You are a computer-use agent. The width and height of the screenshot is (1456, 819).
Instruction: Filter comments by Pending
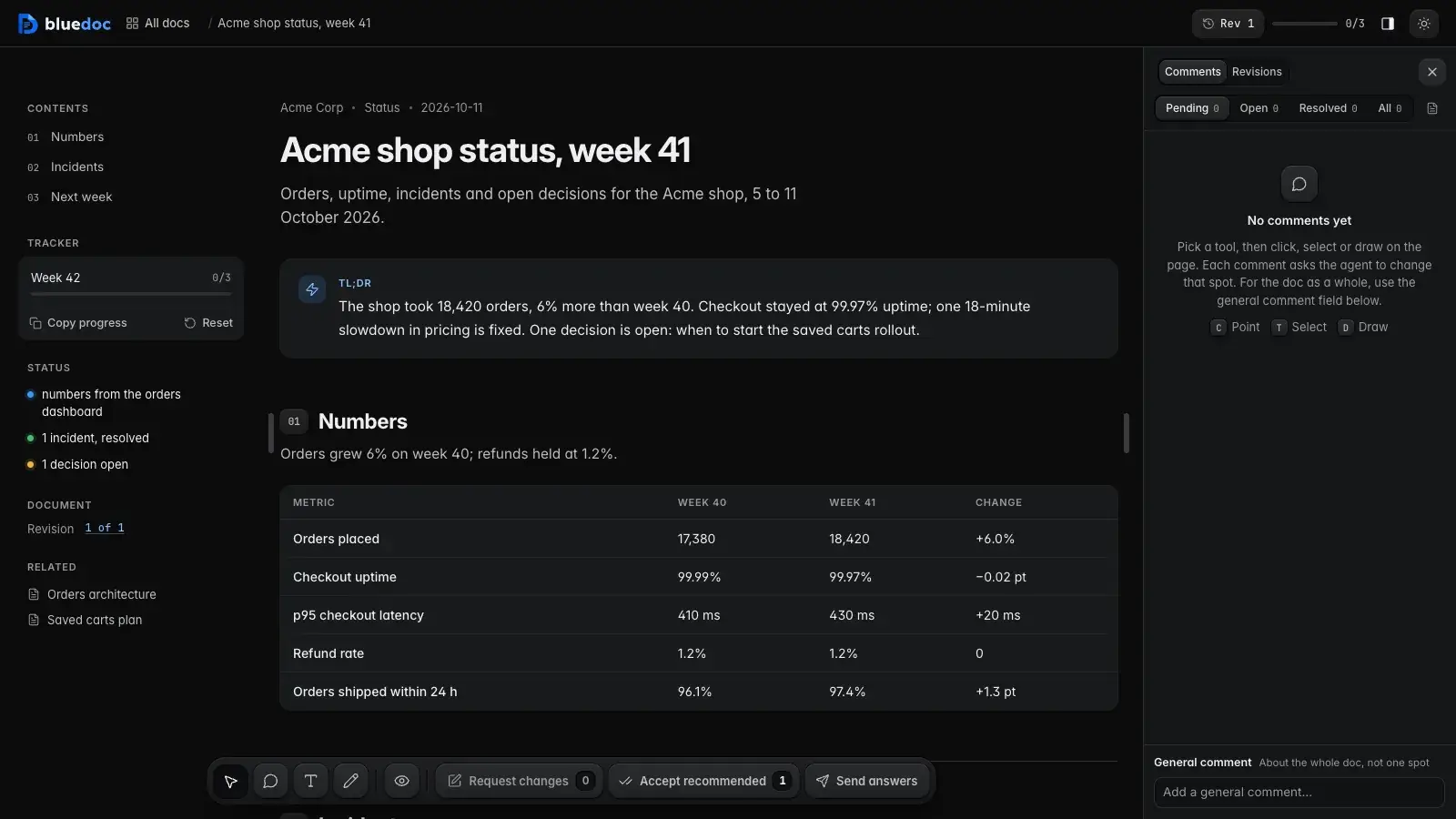[1192, 108]
